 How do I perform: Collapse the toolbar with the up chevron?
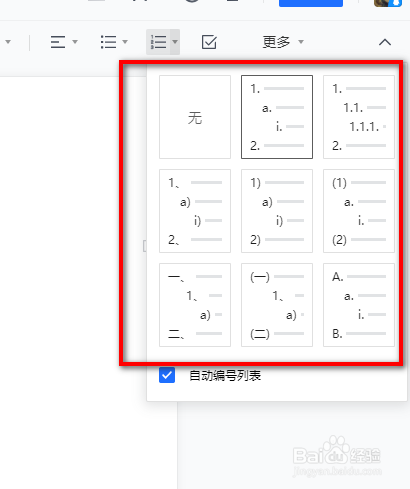[385, 42]
